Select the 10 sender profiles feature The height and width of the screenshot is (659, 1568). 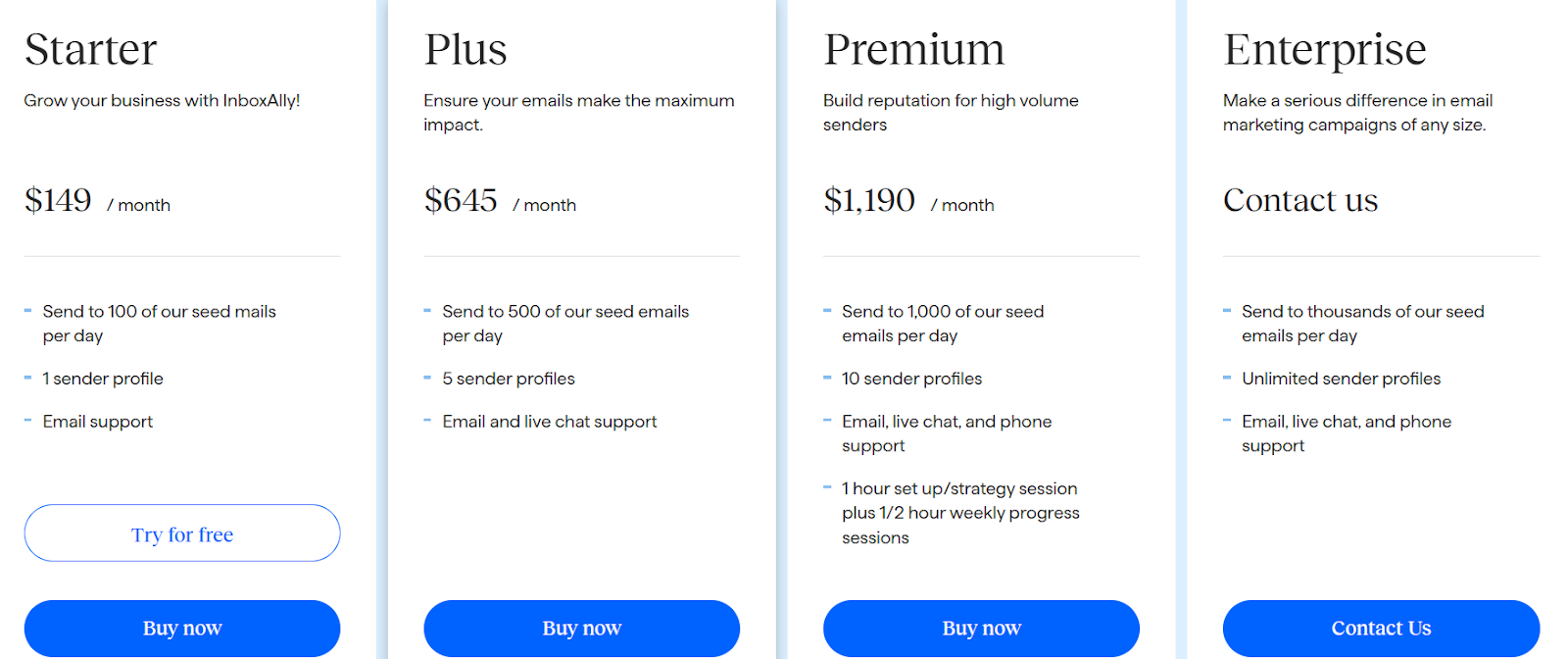[911, 378]
